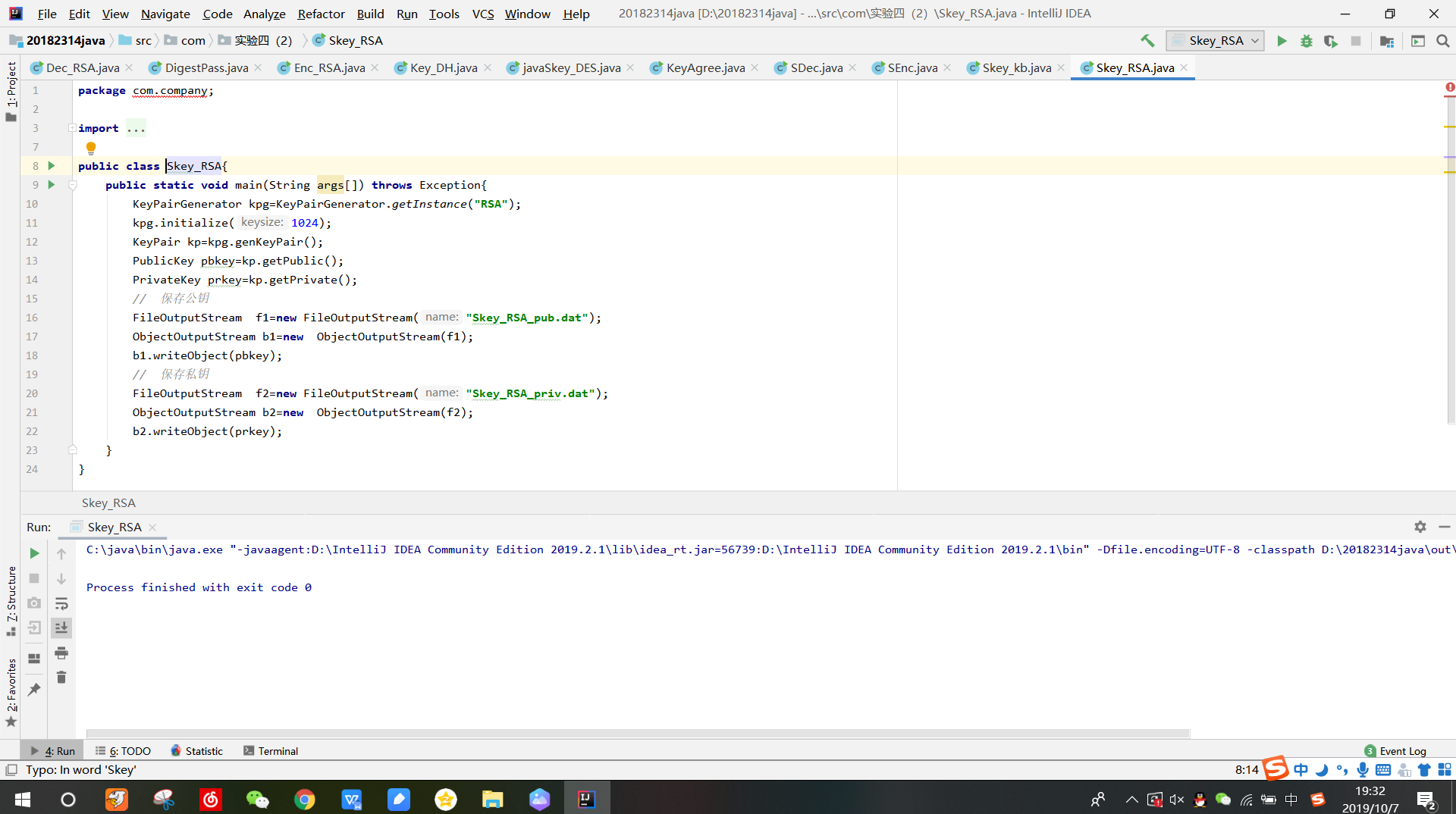The image size is (1456, 814).
Task: Start debugging with the bug icon
Action: [x=1306, y=41]
